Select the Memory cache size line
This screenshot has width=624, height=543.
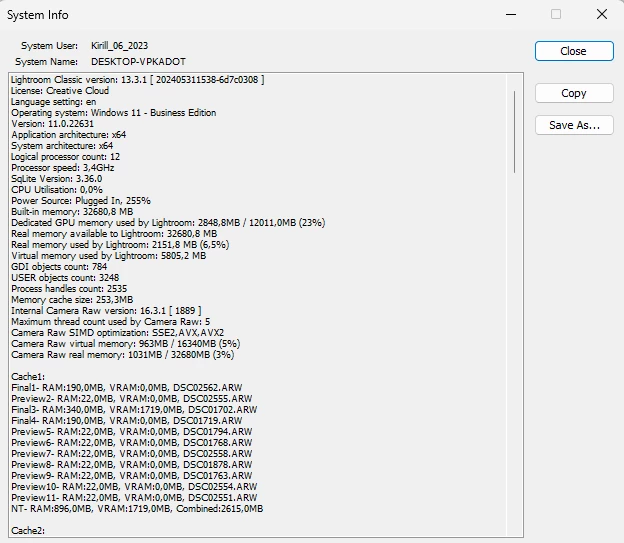click(72, 300)
